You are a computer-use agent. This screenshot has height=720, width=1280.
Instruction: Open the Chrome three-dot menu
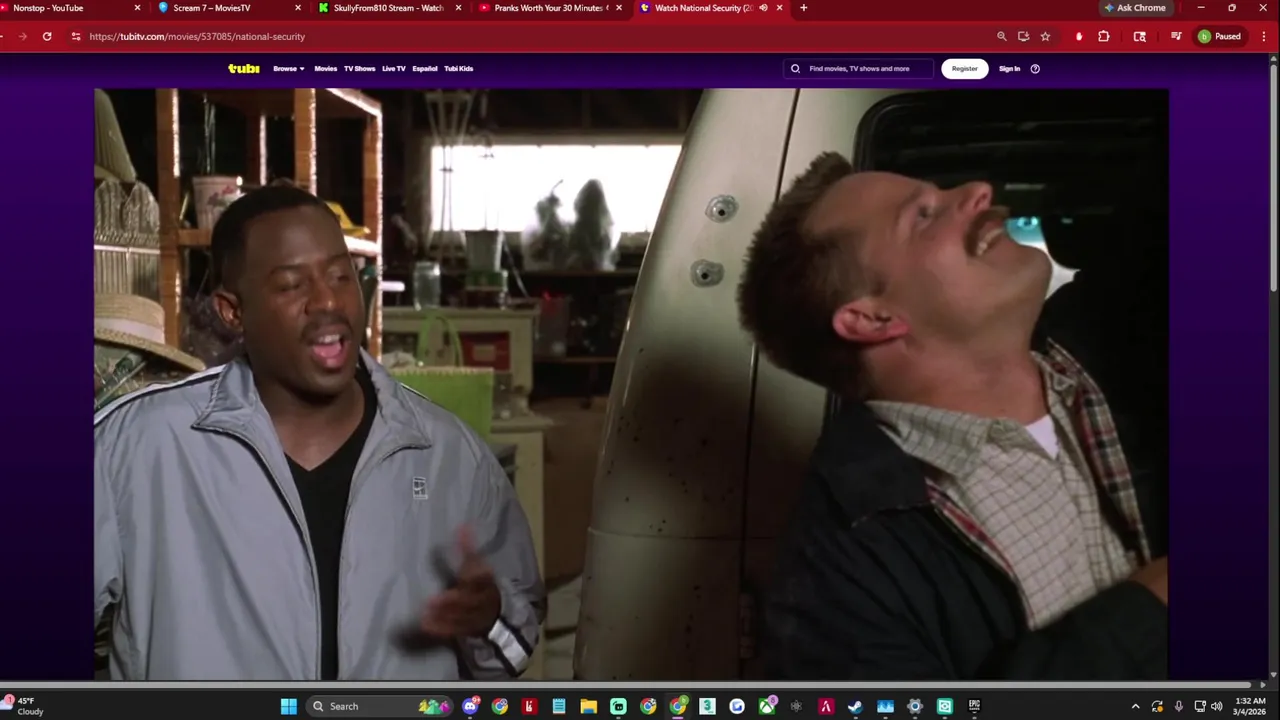click(1264, 36)
